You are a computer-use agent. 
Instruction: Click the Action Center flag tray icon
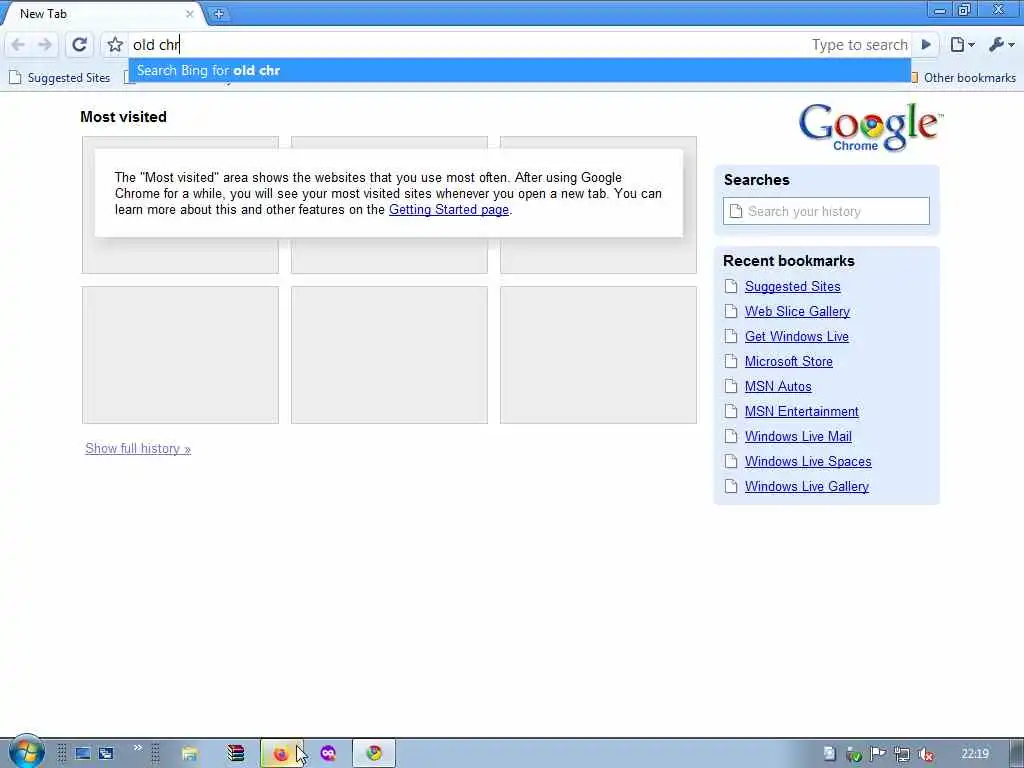point(878,754)
